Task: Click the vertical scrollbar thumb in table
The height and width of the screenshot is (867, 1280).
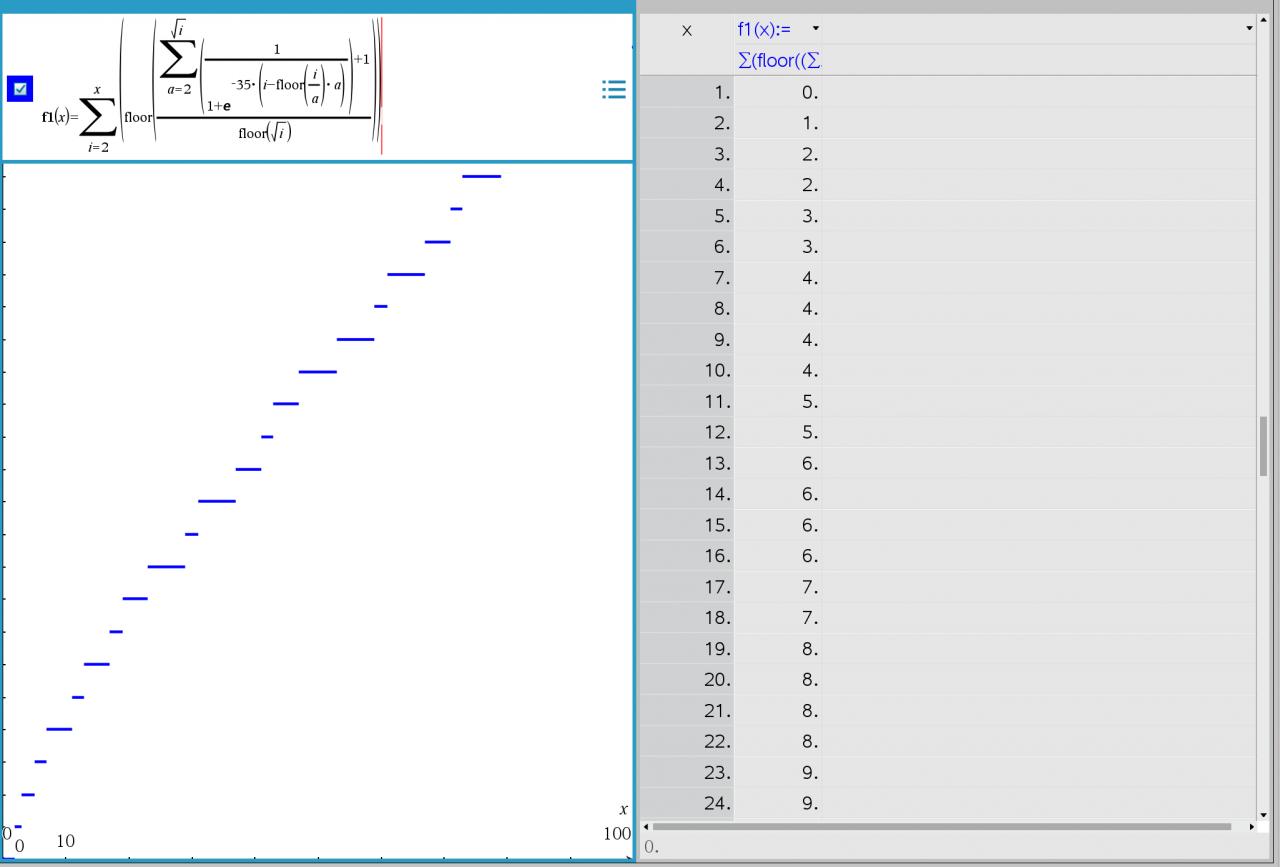Action: point(1263,446)
